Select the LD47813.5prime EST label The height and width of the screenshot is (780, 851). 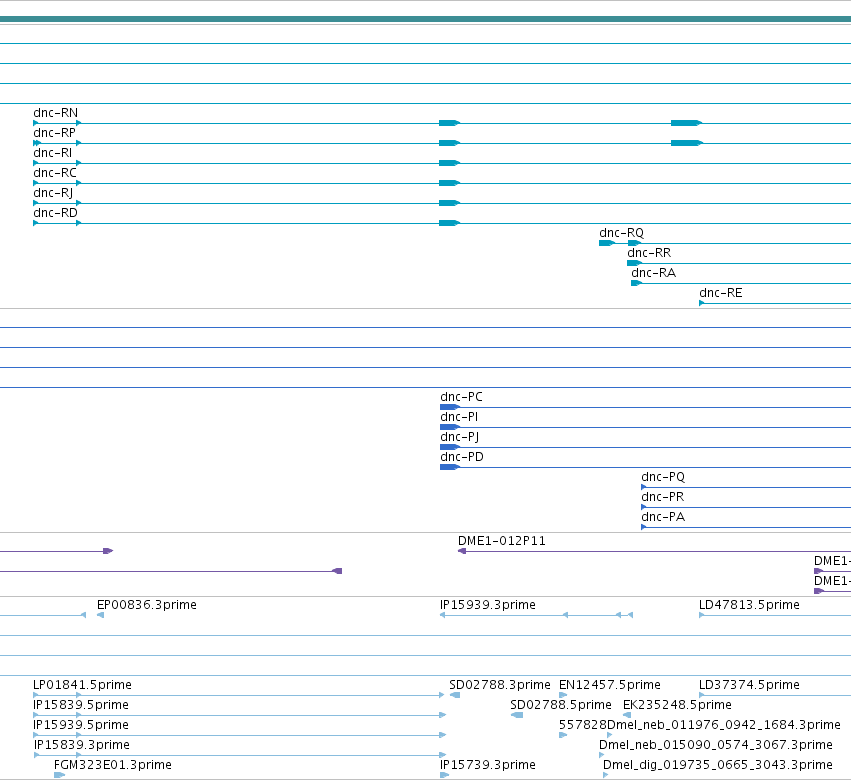pyautogui.click(x=750, y=605)
